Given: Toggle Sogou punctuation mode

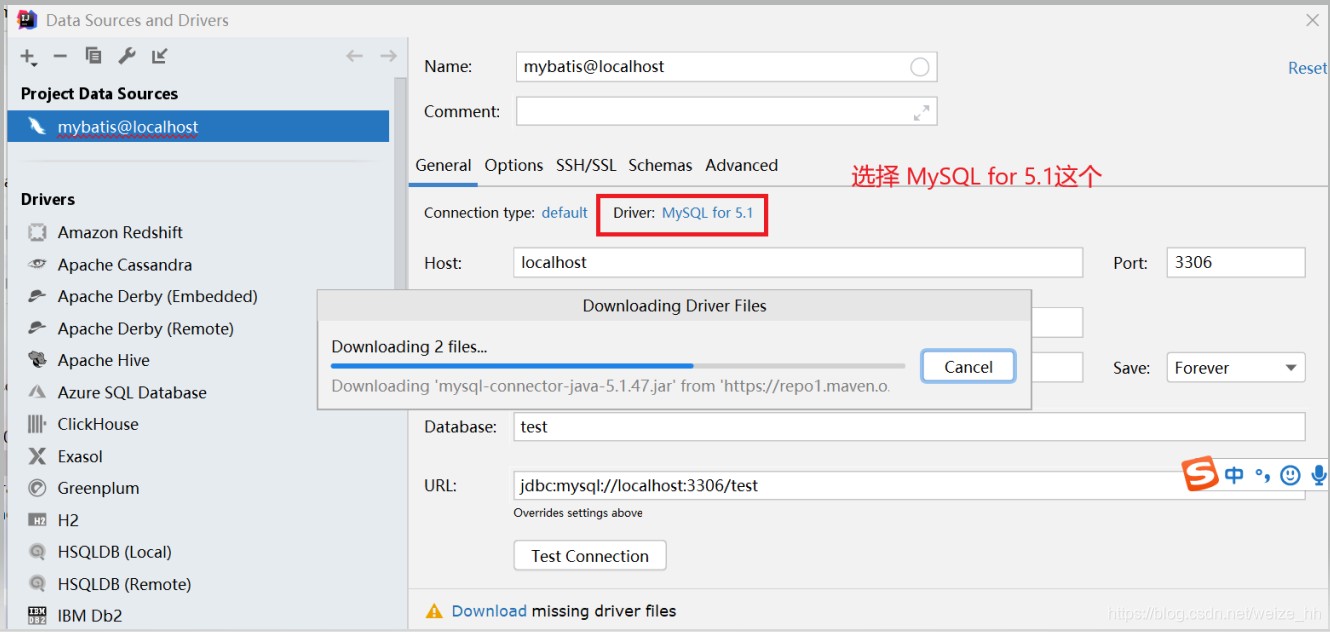Looking at the screenshot, I should pos(1262,475).
